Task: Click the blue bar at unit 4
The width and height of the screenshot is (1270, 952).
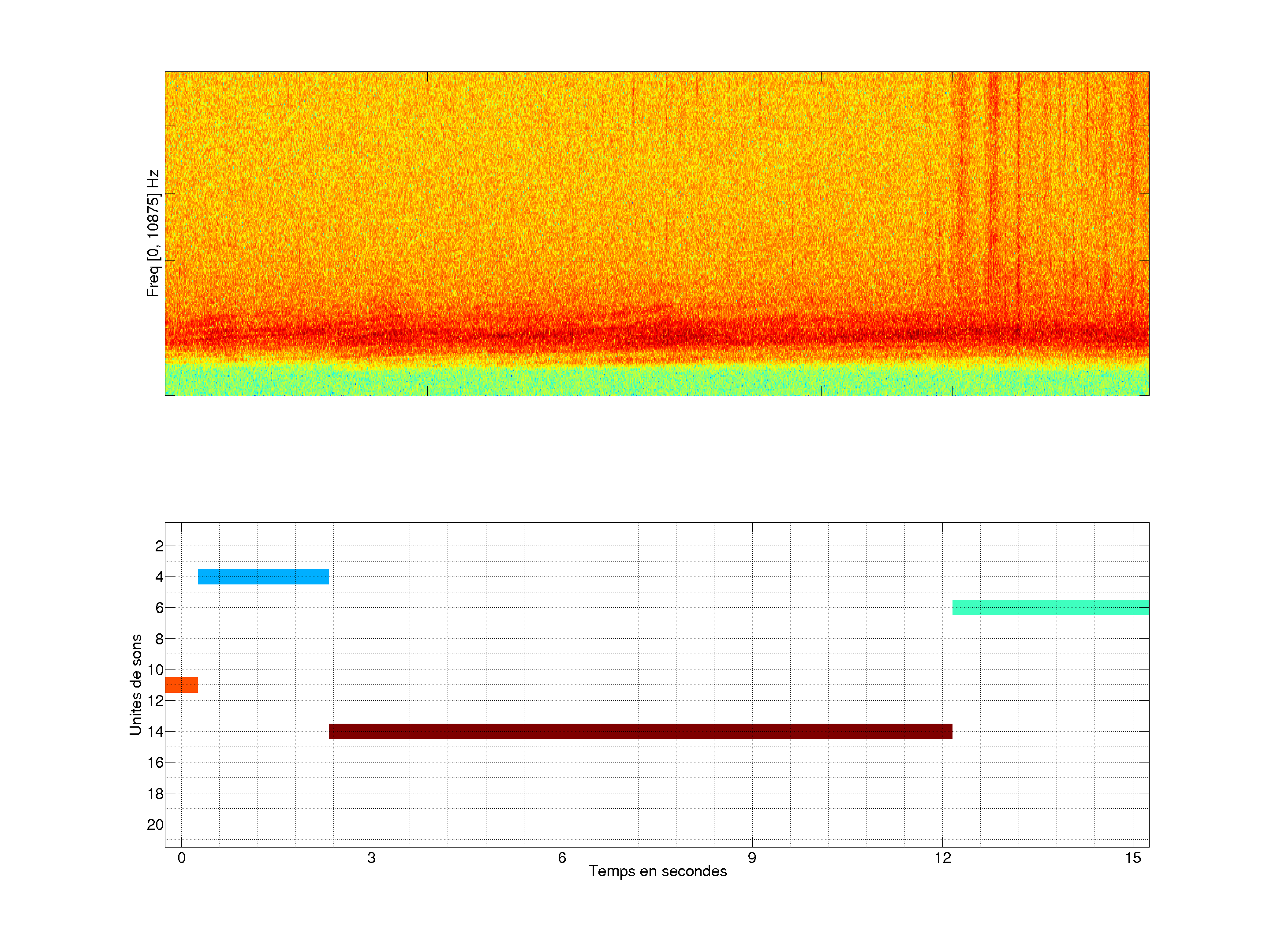Action: [263, 576]
